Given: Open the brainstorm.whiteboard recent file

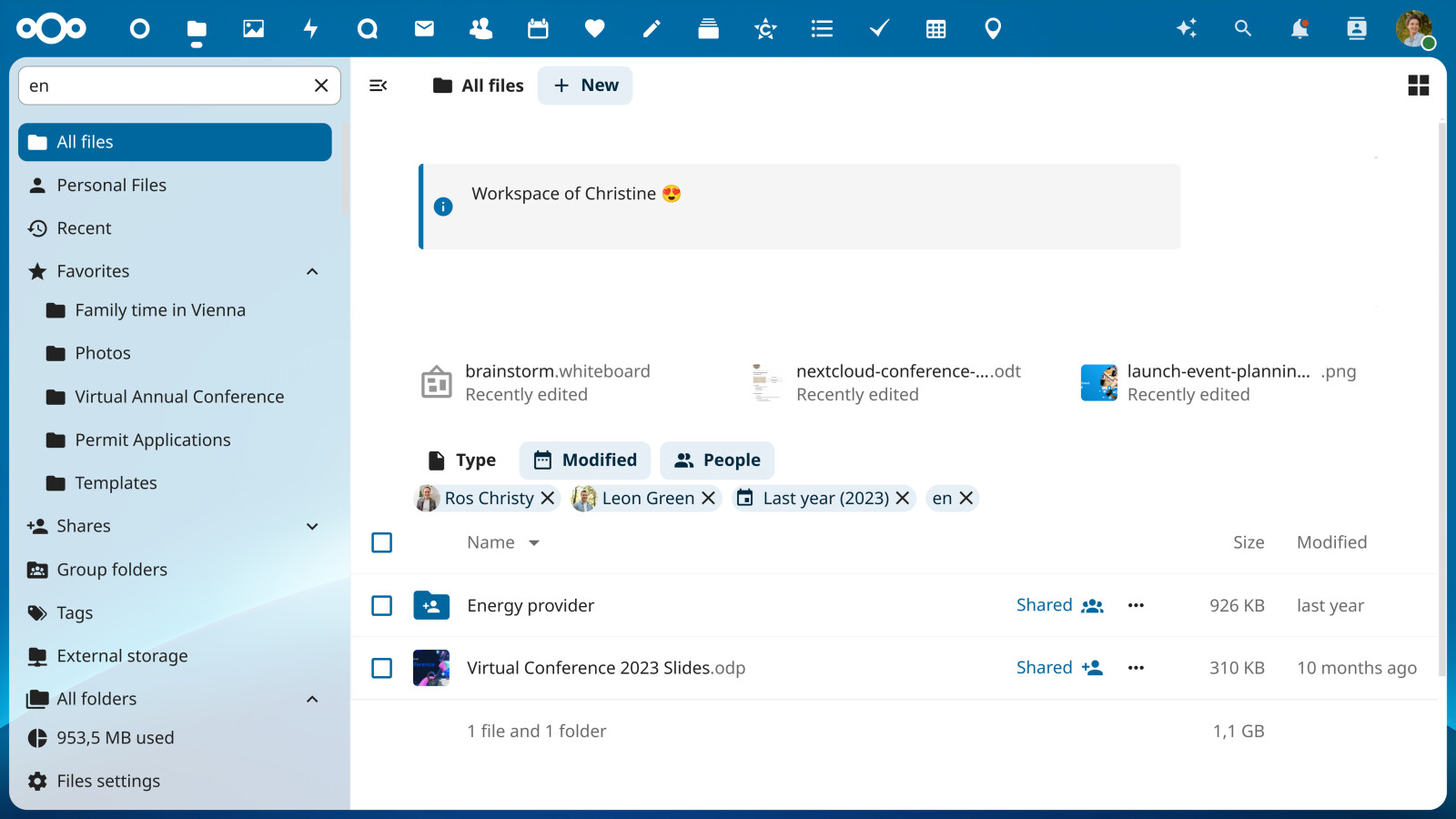Looking at the screenshot, I should tap(537, 383).
